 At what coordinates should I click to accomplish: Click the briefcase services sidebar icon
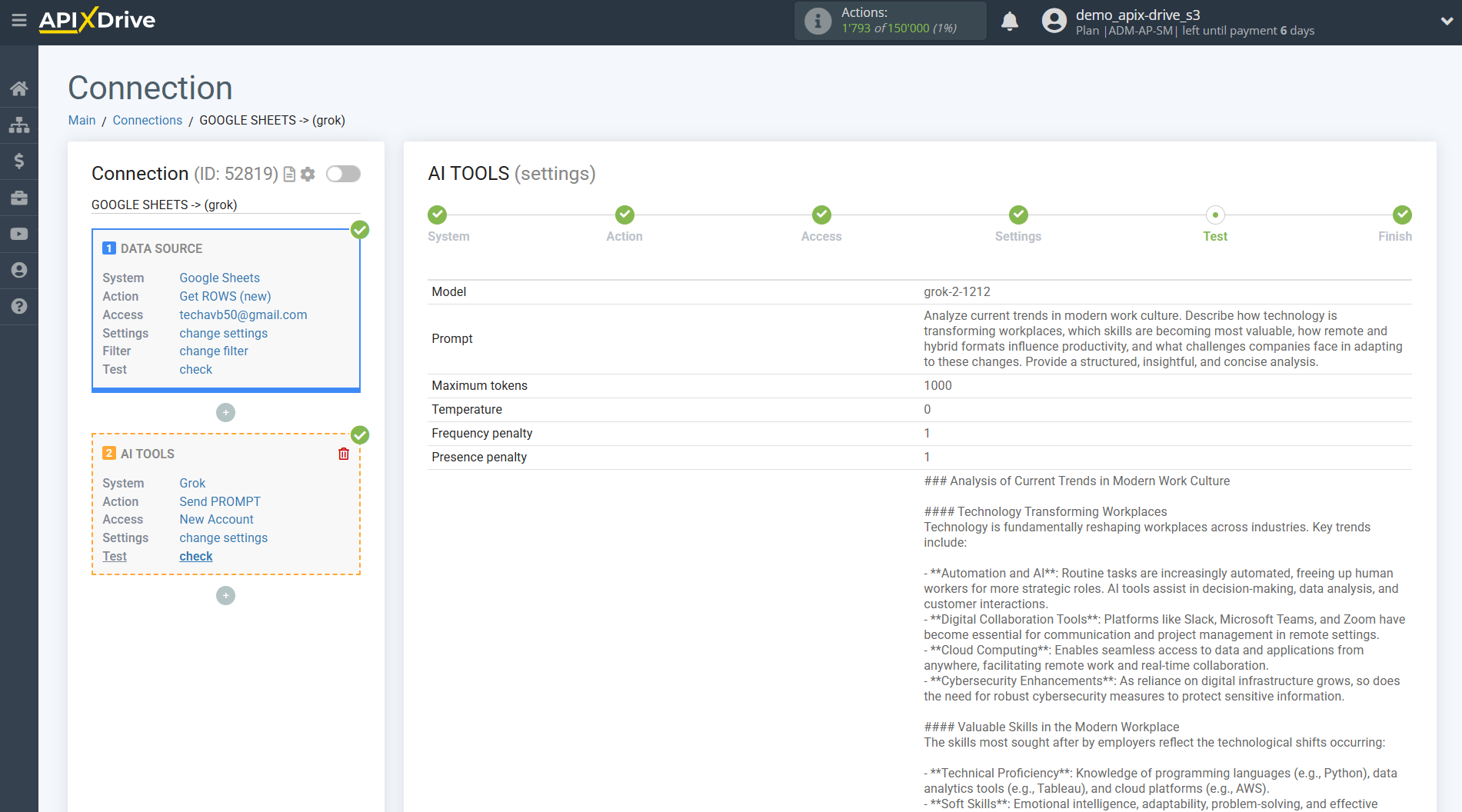(19, 197)
